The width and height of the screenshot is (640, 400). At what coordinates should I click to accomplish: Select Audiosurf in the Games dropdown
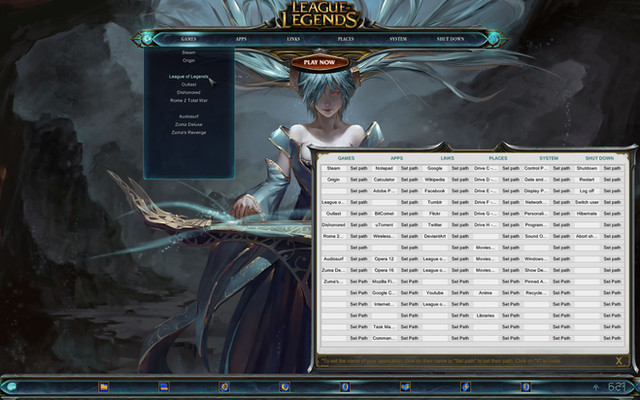pos(189,116)
